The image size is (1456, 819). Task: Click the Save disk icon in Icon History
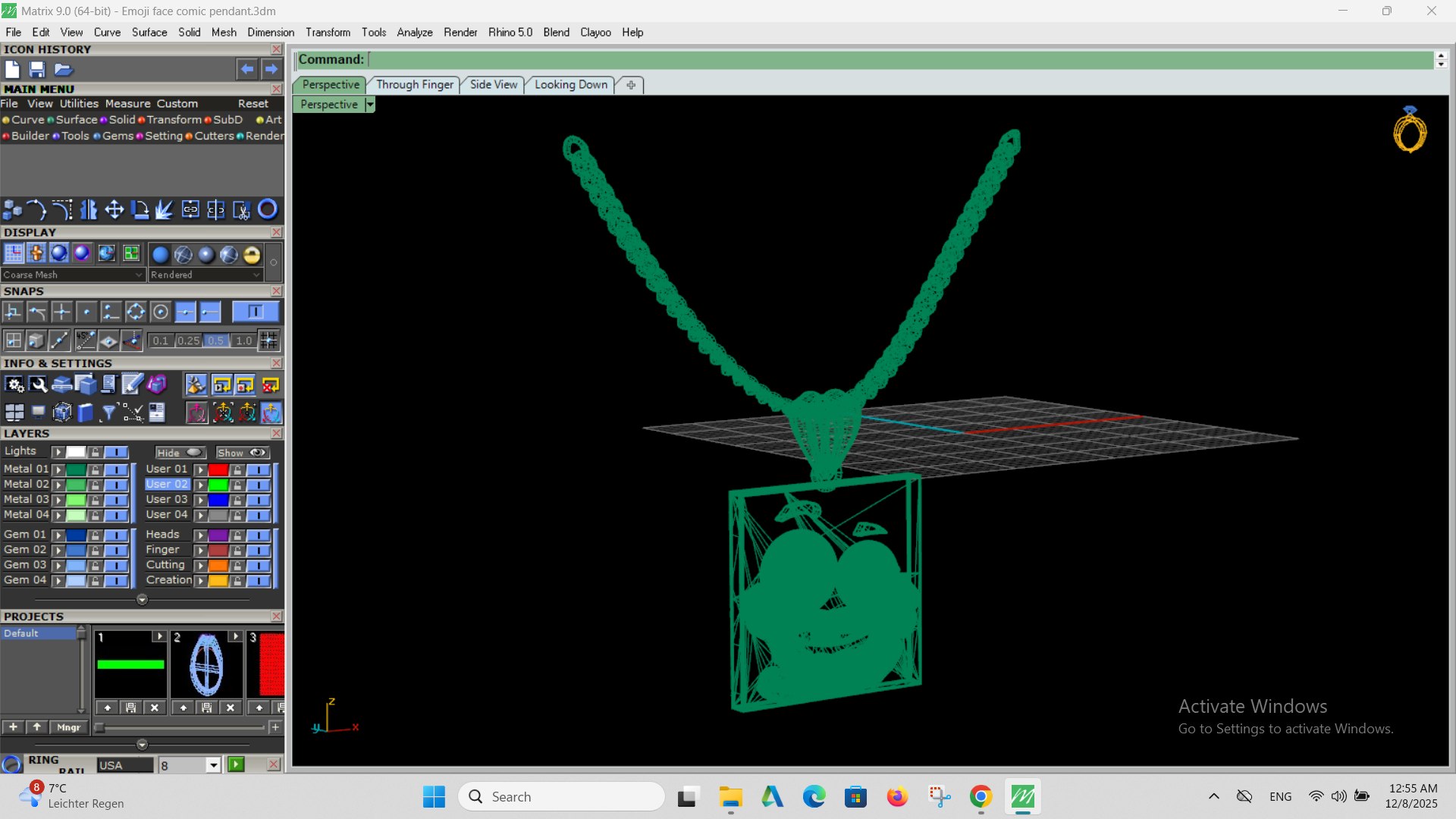point(37,70)
